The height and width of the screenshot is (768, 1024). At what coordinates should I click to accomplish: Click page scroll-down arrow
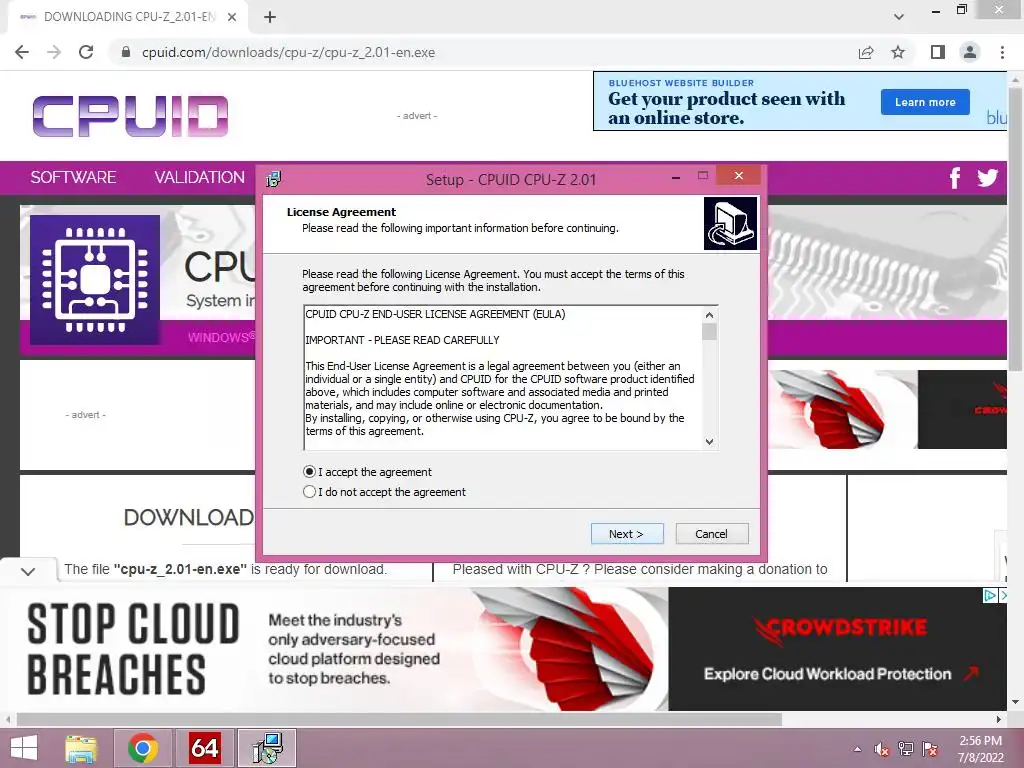click(1015, 702)
